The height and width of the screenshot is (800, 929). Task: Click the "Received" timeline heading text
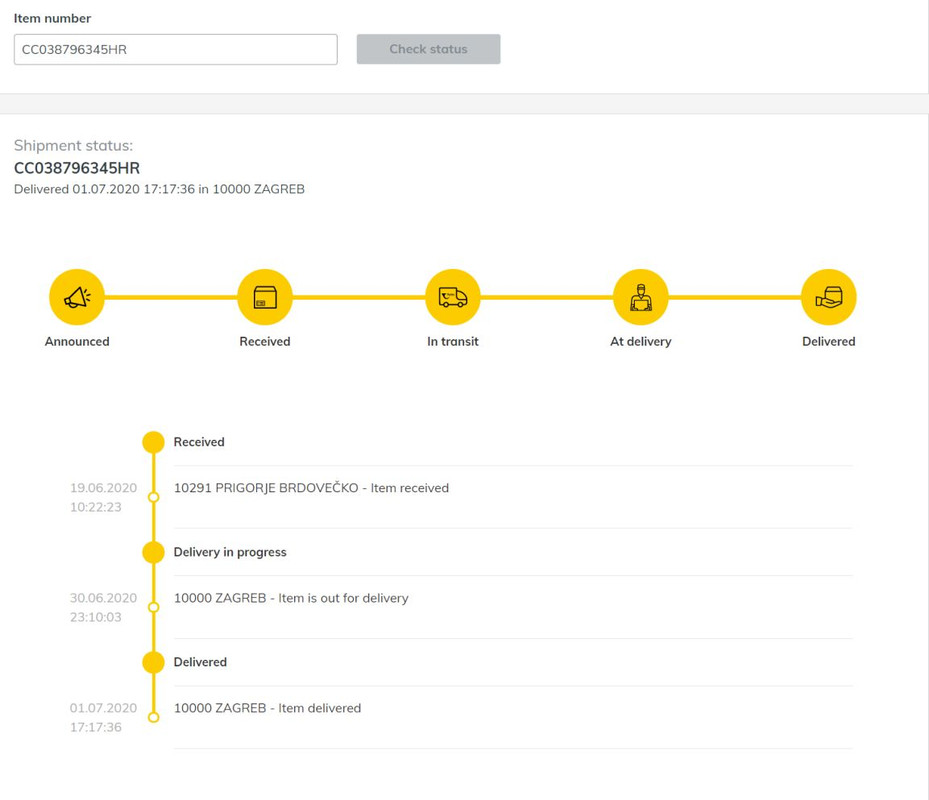(x=199, y=442)
